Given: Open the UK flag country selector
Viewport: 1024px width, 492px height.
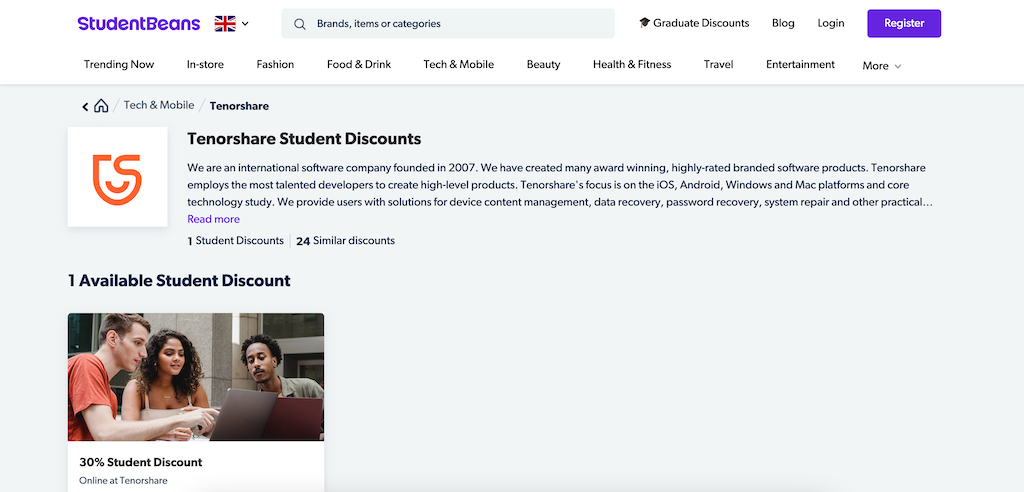Looking at the screenshot, I should click(231, 23).
